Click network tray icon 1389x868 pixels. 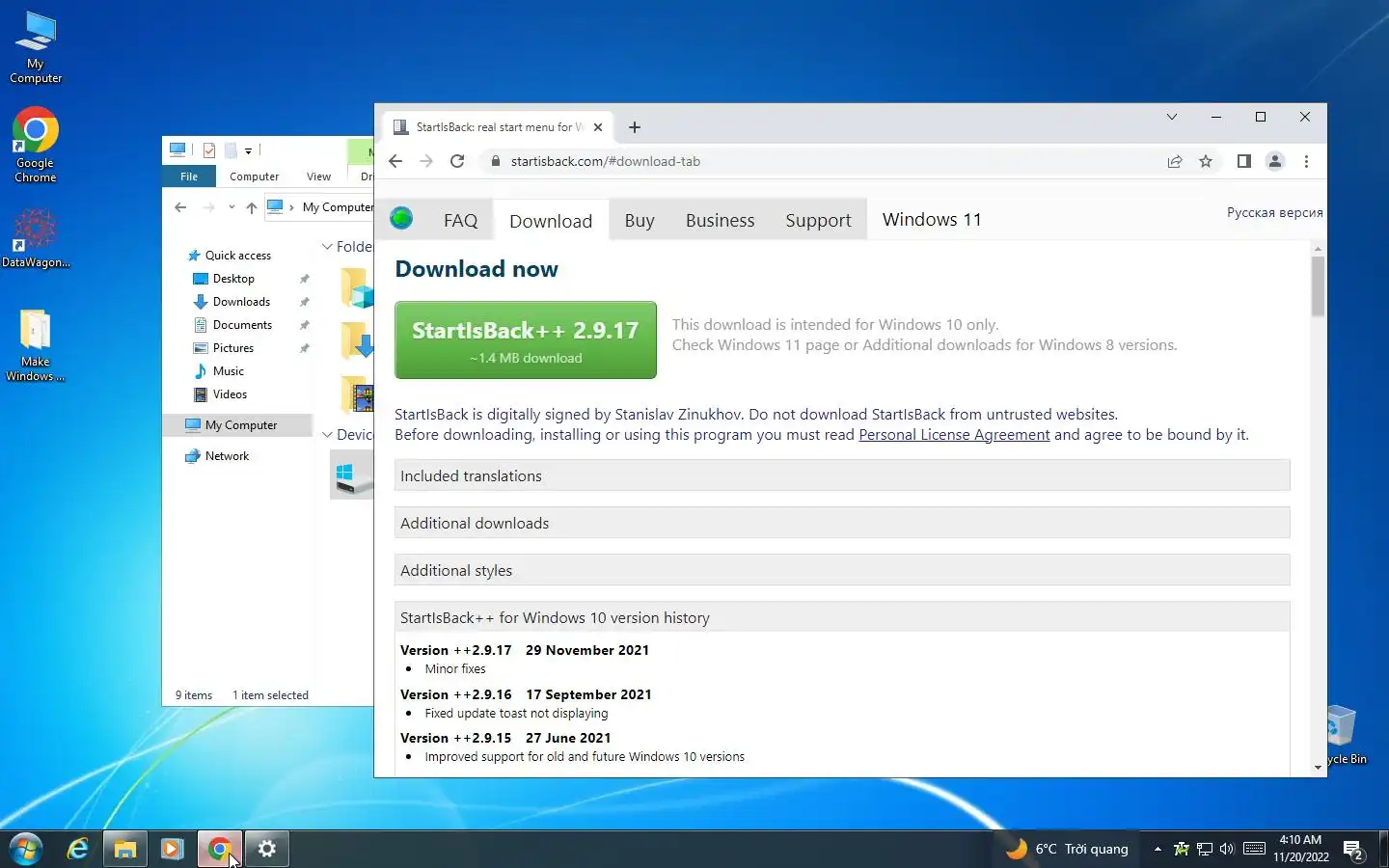[1204, 849]
